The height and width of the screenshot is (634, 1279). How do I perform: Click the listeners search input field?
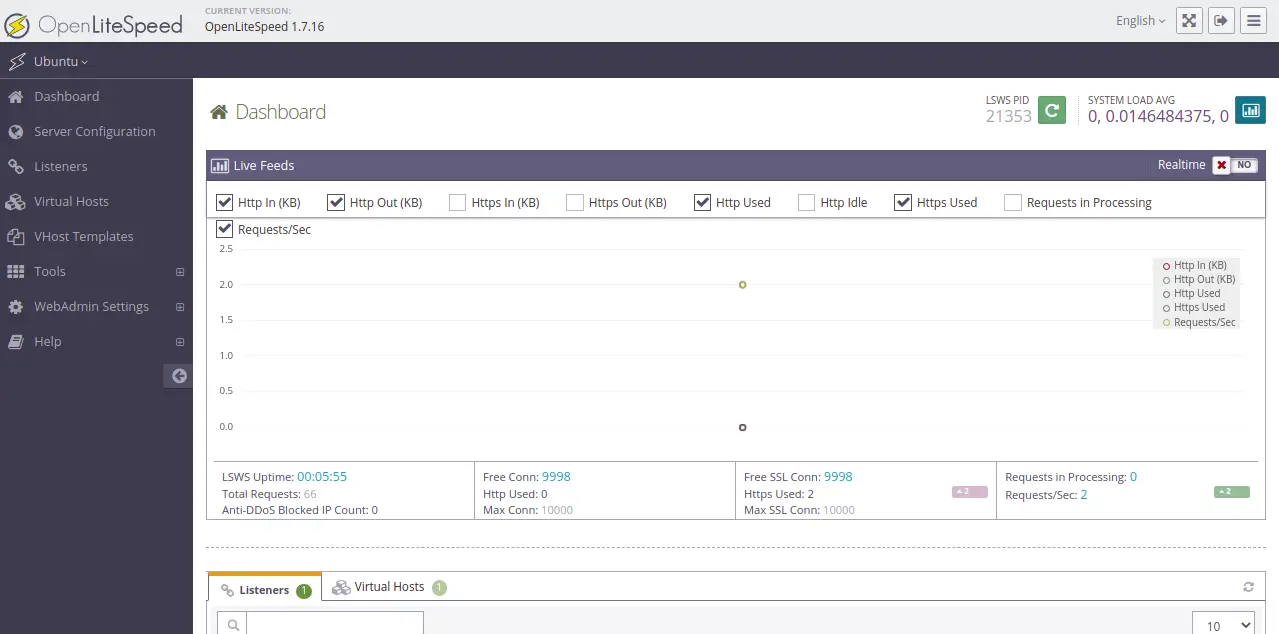[x=335, y=625]
